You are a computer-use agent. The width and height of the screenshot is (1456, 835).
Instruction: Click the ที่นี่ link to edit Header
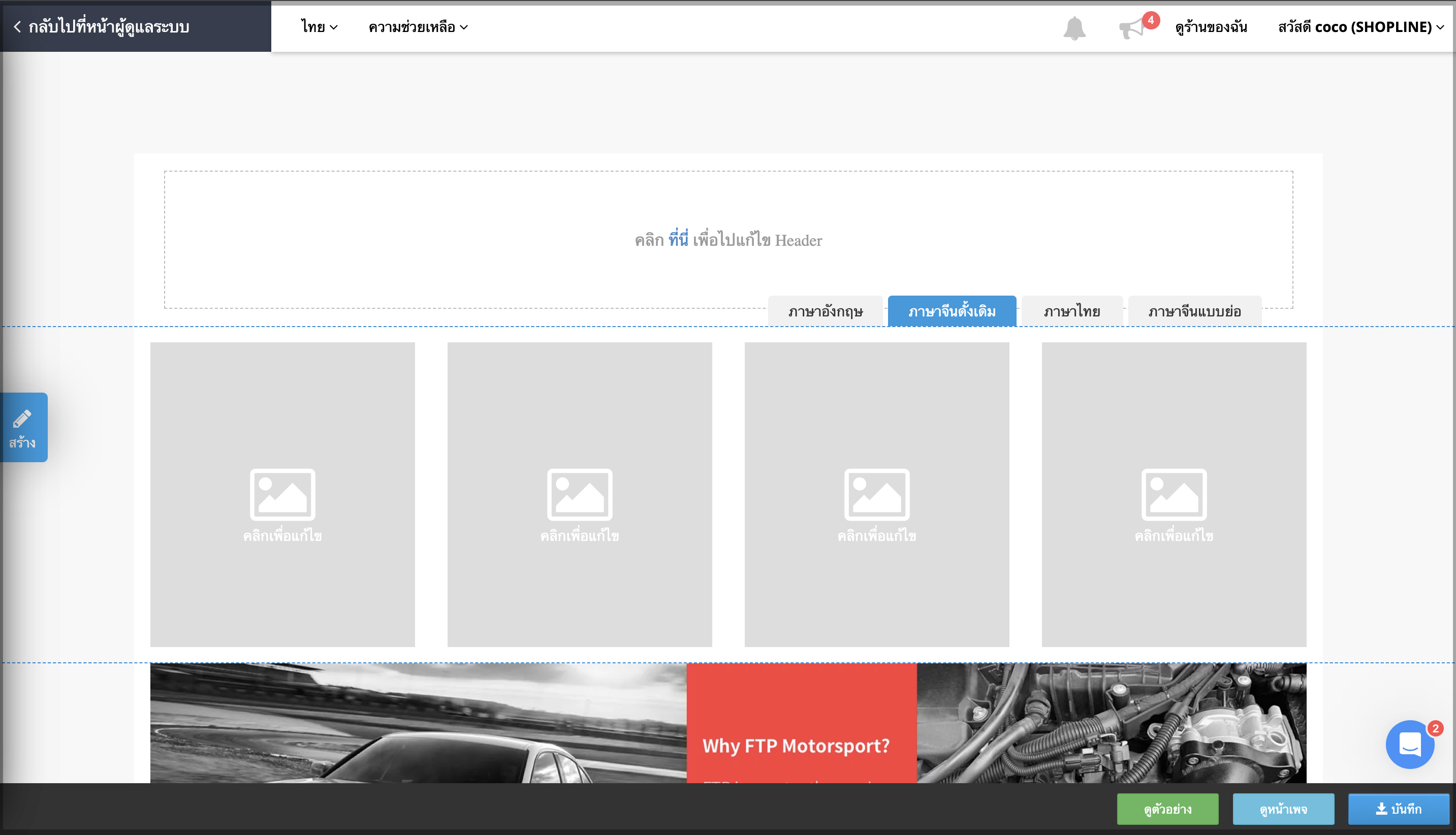coord(678,239)
